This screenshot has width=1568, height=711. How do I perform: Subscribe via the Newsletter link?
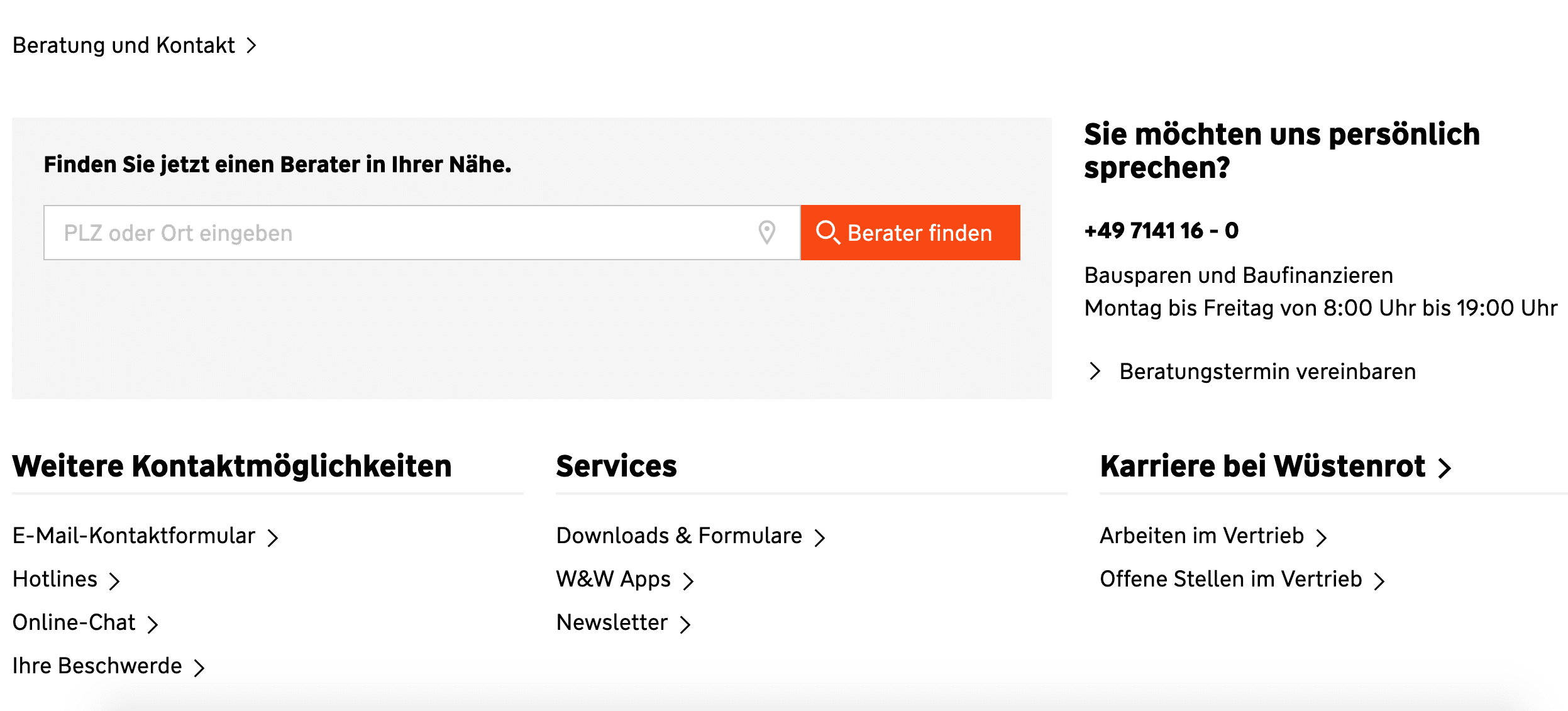tap(612, 622)
